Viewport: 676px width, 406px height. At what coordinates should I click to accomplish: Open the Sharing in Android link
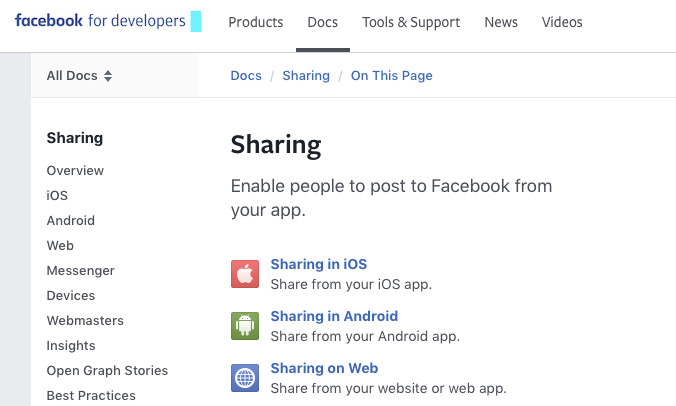[x=334, y=316]
